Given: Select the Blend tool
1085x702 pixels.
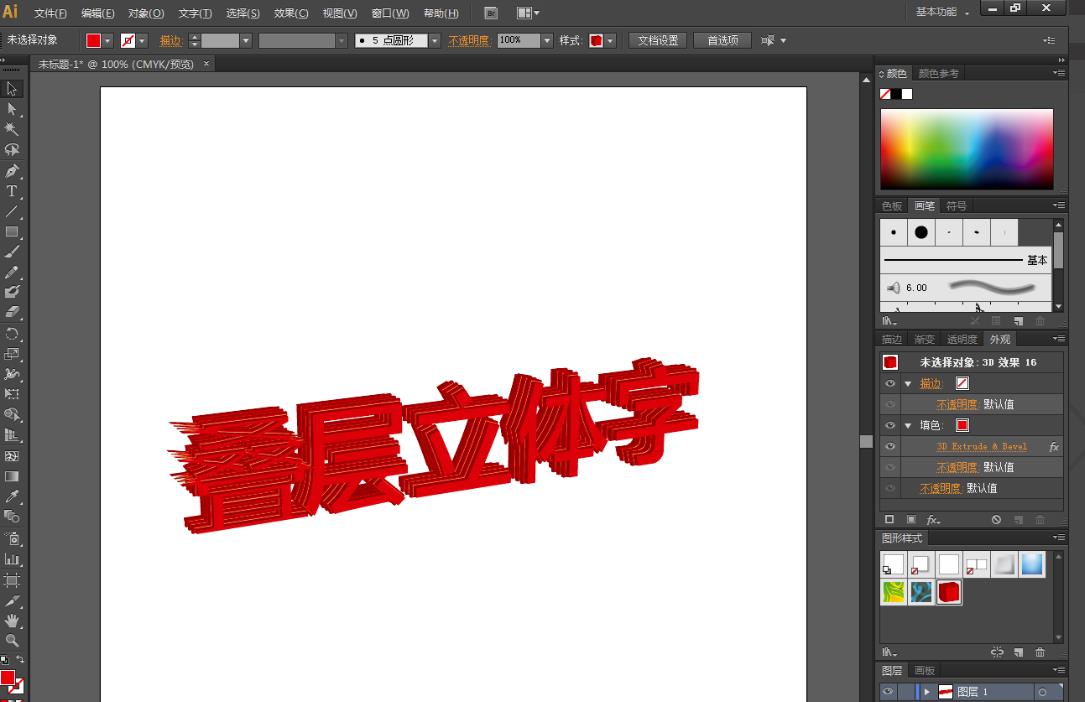Looking at the screenshot, I should [x=12, y=517].
